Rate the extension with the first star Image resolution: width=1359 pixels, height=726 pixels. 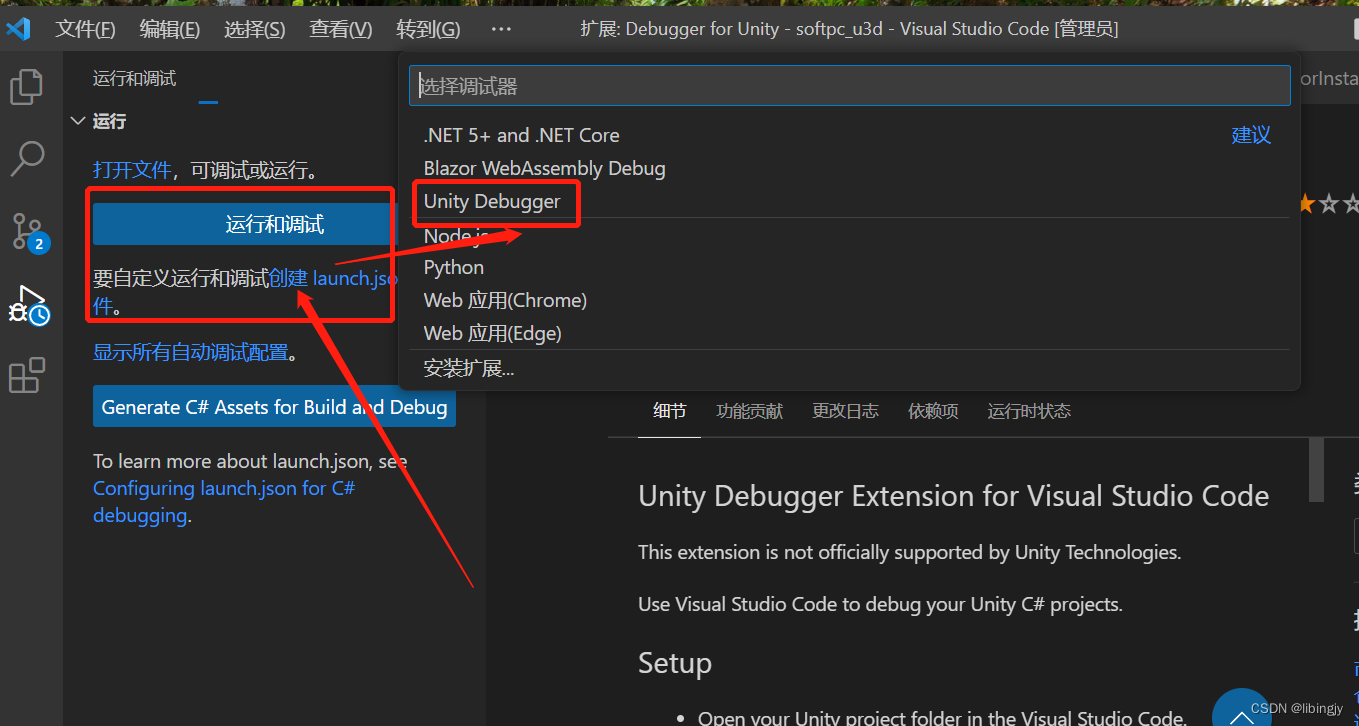tap(1305, 203)
